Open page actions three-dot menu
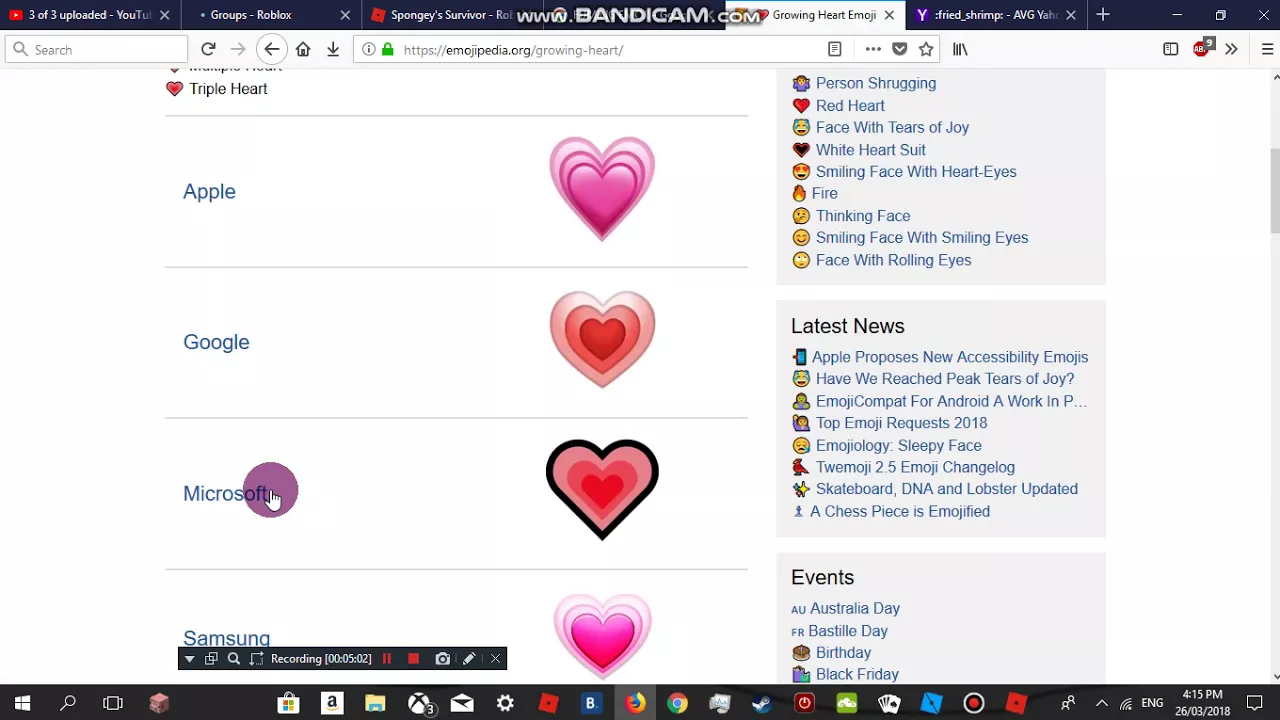This screenshot has width=1280, height=720. click(873, 49)
